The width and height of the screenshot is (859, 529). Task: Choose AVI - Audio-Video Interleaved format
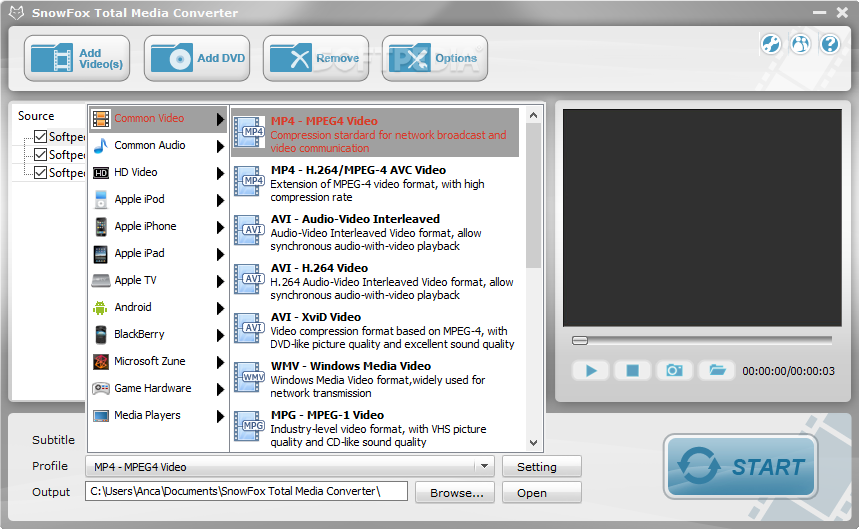tap(375, 232)
